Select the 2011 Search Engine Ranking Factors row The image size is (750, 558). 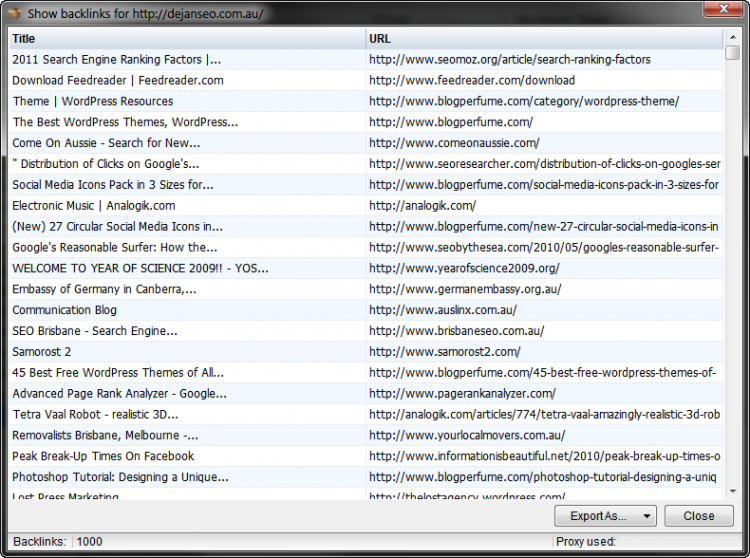coord(116,59)
